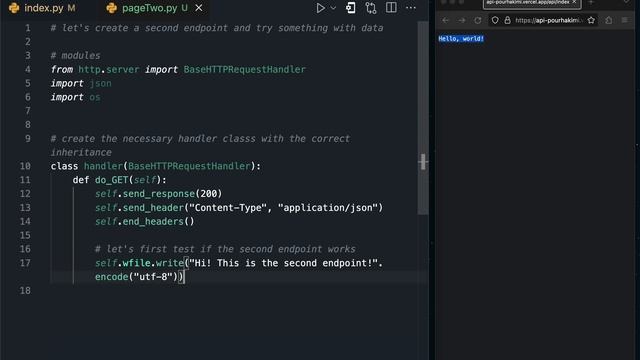Viewport: 640px width, 360px height.
Task: Click empty line 18 number
Action: click(25, 291)
